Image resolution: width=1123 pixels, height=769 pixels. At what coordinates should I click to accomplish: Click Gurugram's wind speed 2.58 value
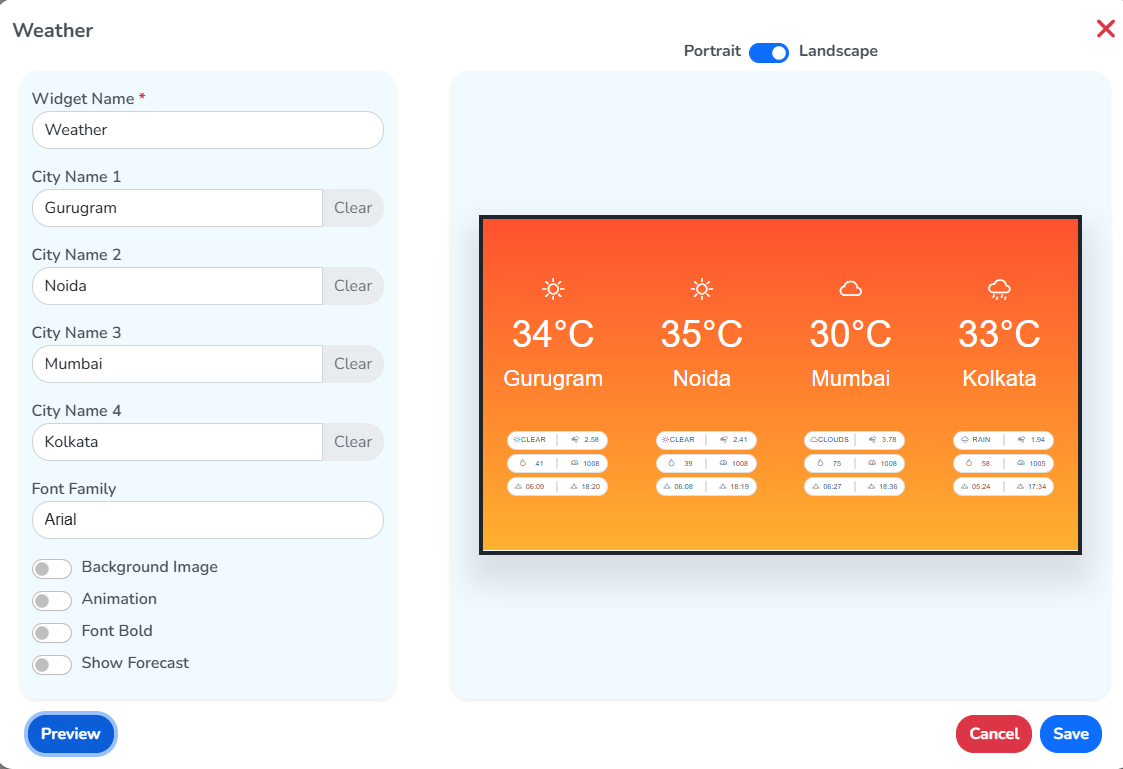pyautogui.click(x=591, y=440)
